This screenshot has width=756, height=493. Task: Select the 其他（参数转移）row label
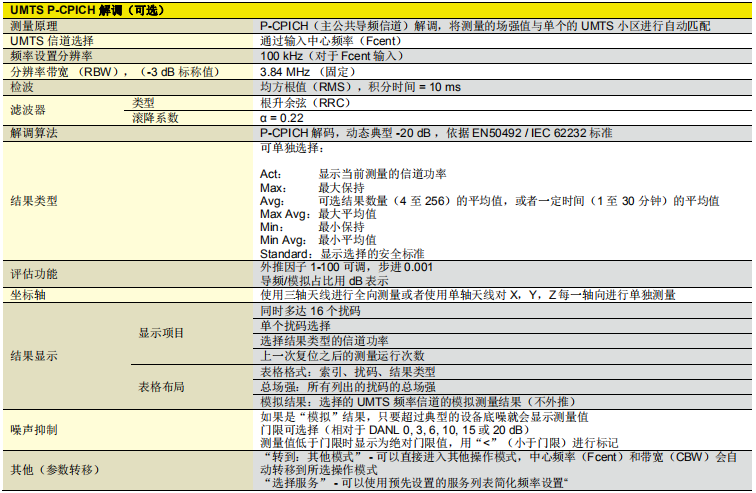click(x=57, y=469)
